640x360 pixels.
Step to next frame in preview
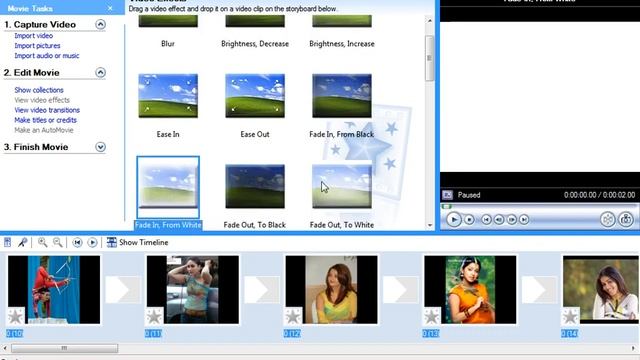pyautogui.click(x=511, y=220)
